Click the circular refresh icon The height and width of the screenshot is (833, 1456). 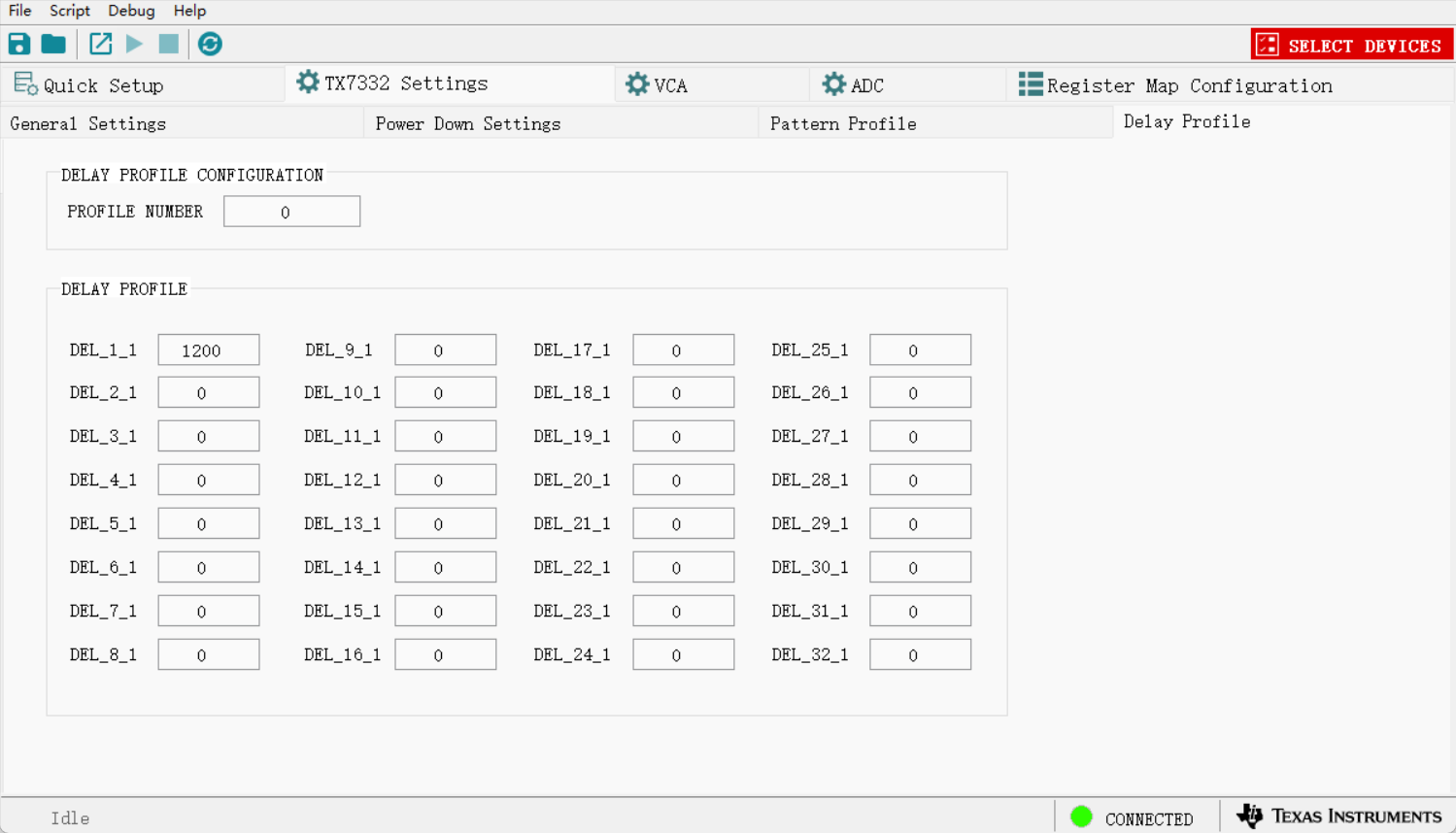(210, 45)
